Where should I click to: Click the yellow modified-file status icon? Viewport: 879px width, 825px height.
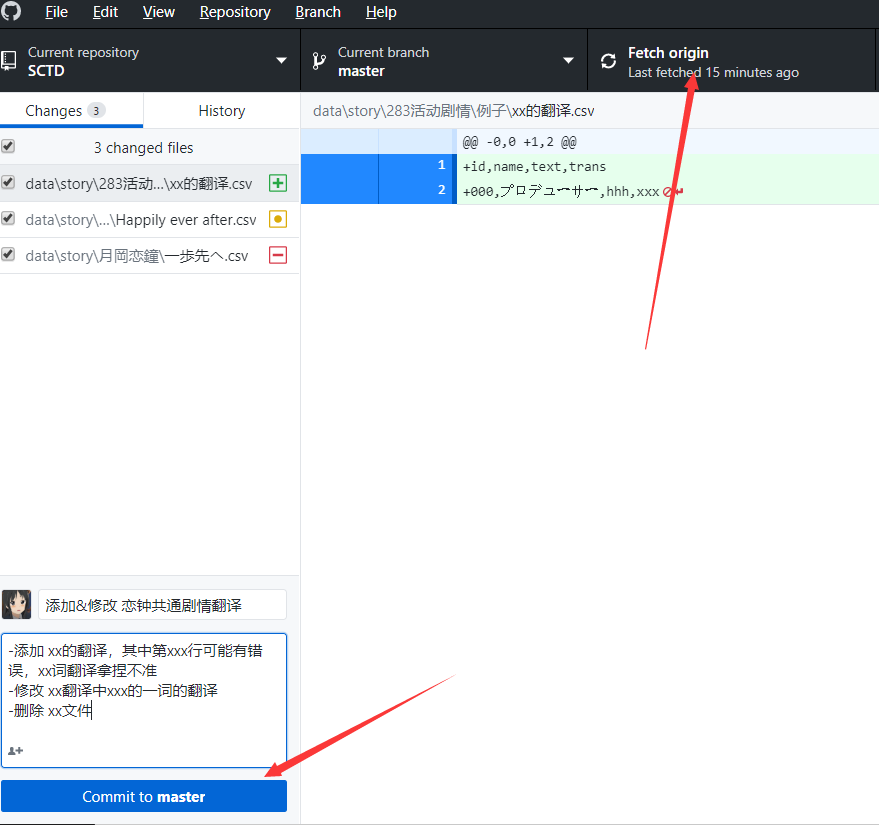[x=278, y=219]
